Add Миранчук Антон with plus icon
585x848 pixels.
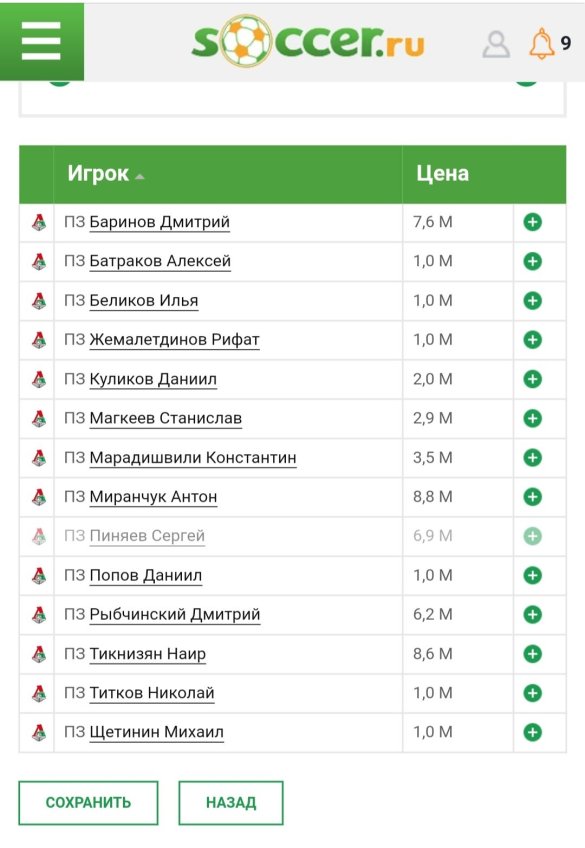[x=533, y=496]
